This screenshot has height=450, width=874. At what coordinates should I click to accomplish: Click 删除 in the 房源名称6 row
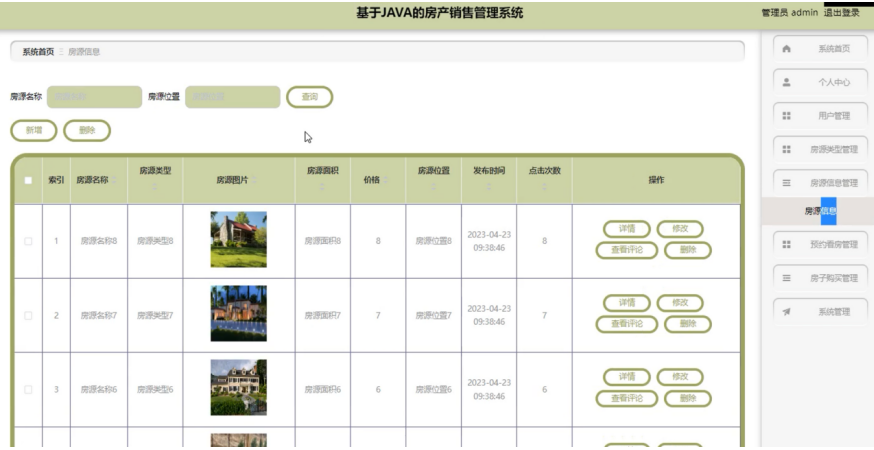[688, 399]
